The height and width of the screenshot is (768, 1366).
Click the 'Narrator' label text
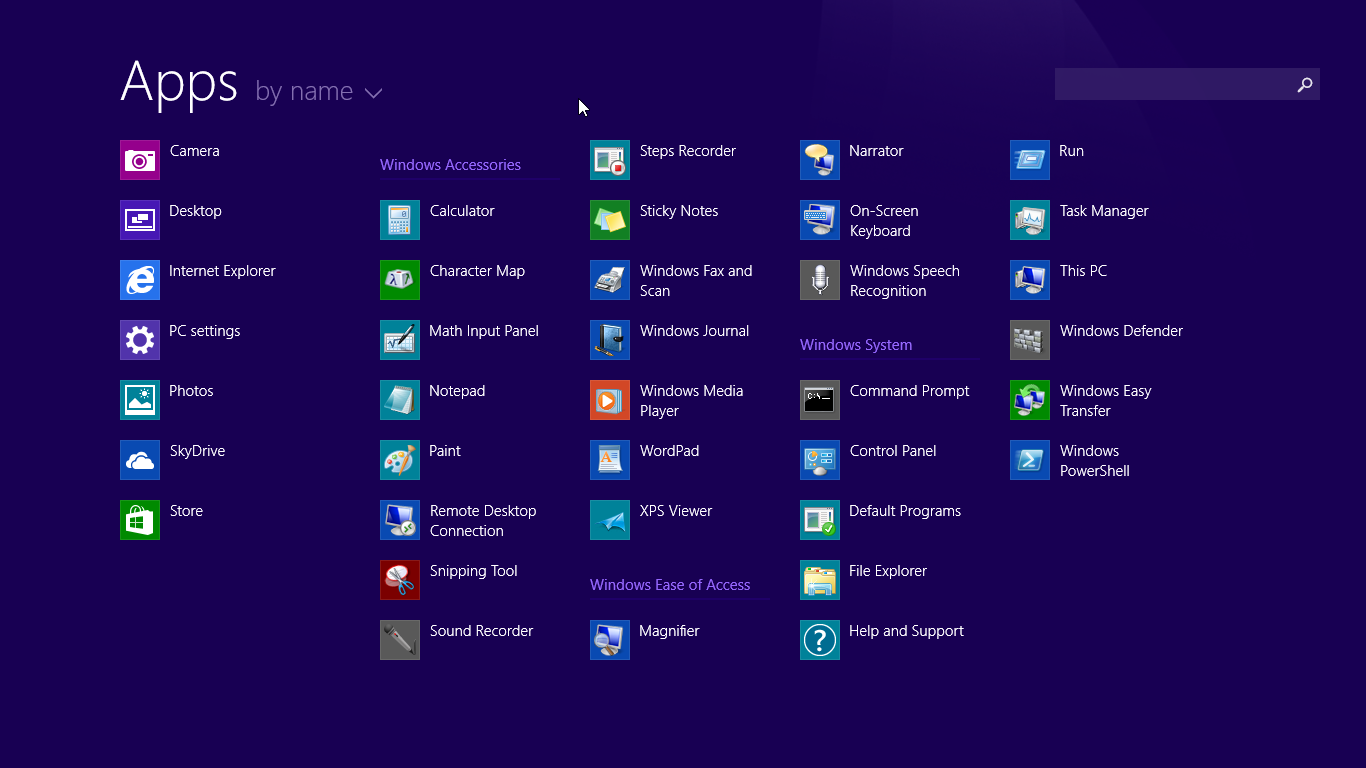(876, 151)
